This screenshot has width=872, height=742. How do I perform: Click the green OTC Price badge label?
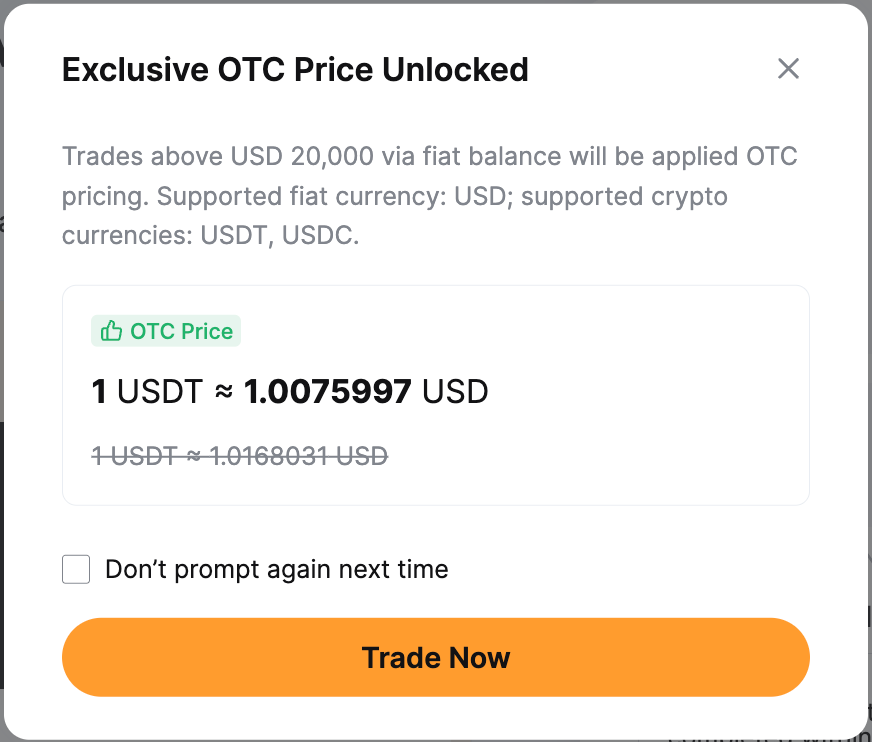click(x=181, y=332)
